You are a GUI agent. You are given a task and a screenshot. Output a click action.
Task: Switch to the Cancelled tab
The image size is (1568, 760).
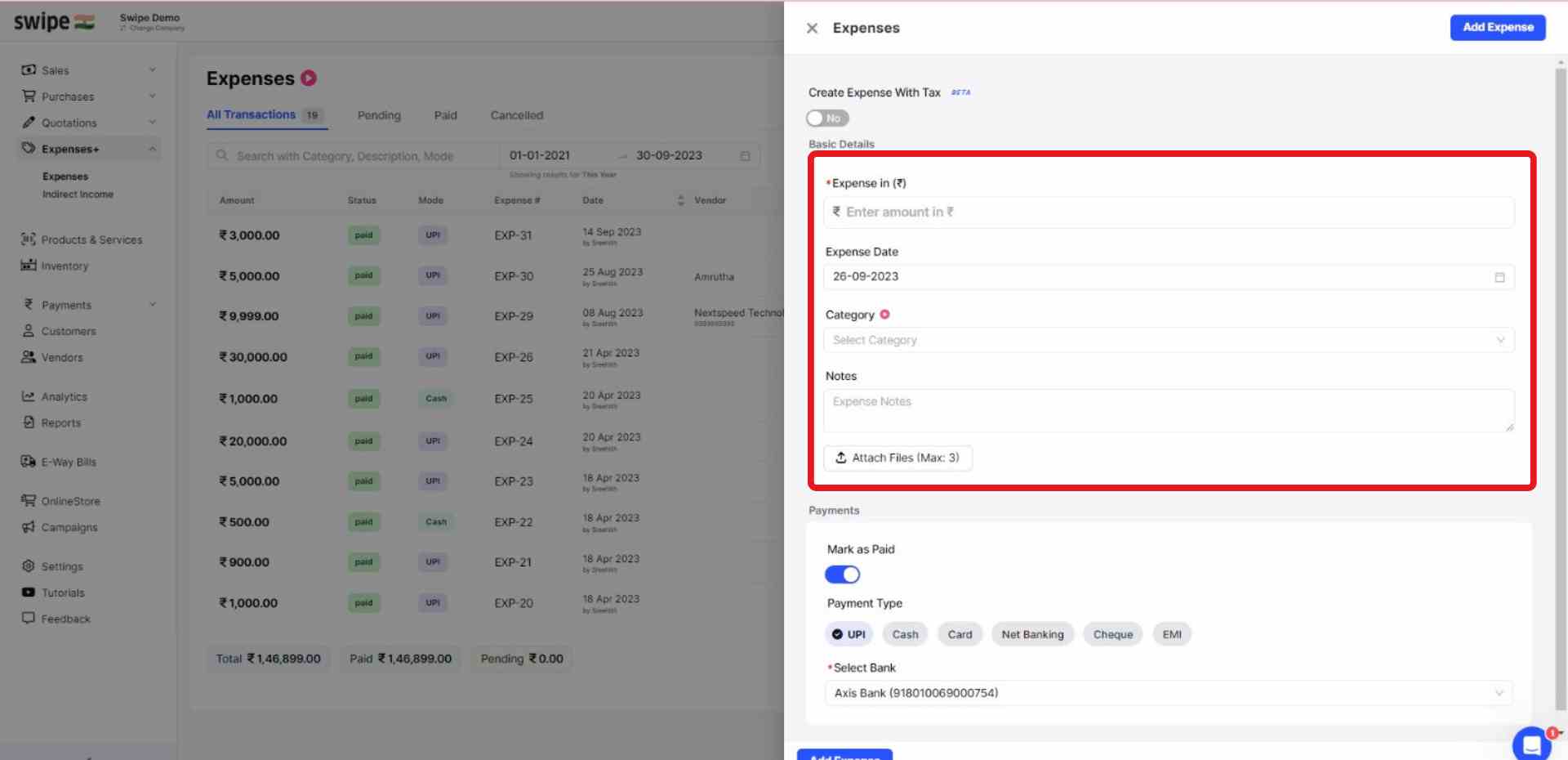coord(516,115)
